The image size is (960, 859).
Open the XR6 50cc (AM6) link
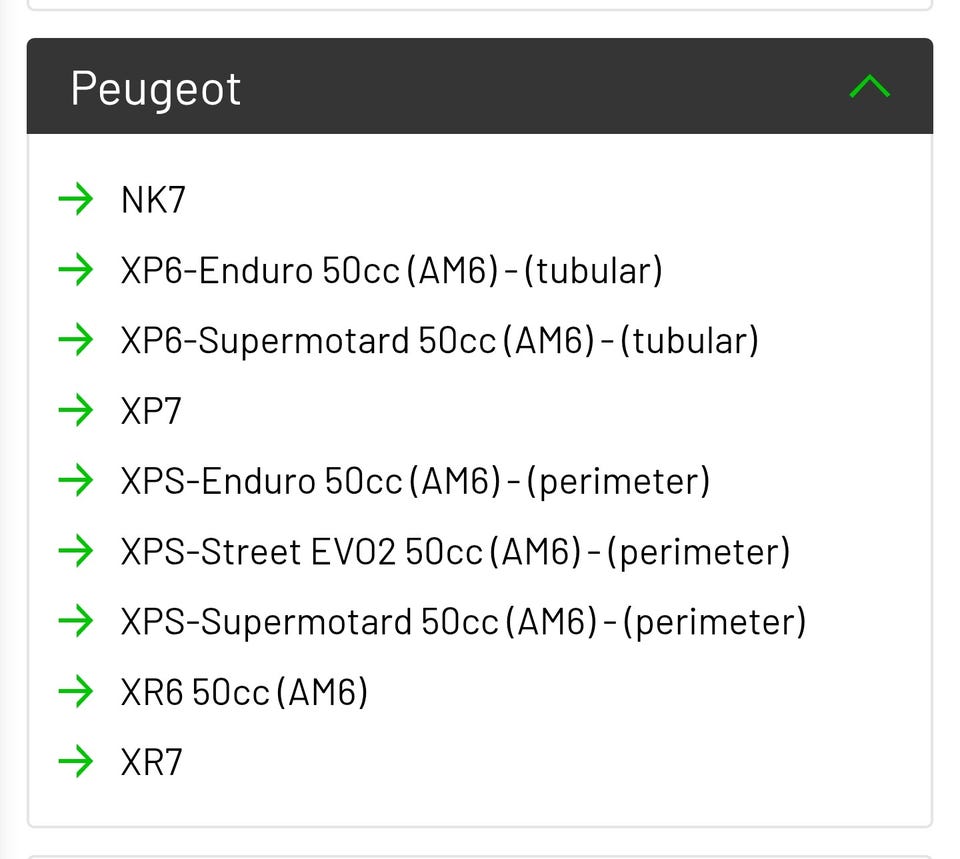click(244, 692)
